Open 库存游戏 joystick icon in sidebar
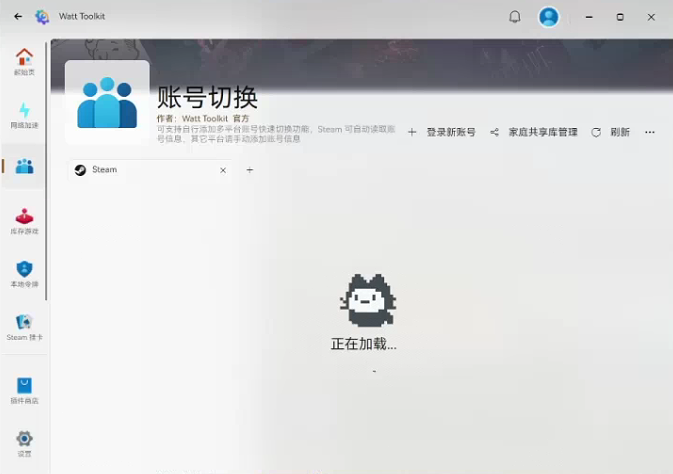 [24, 216]
